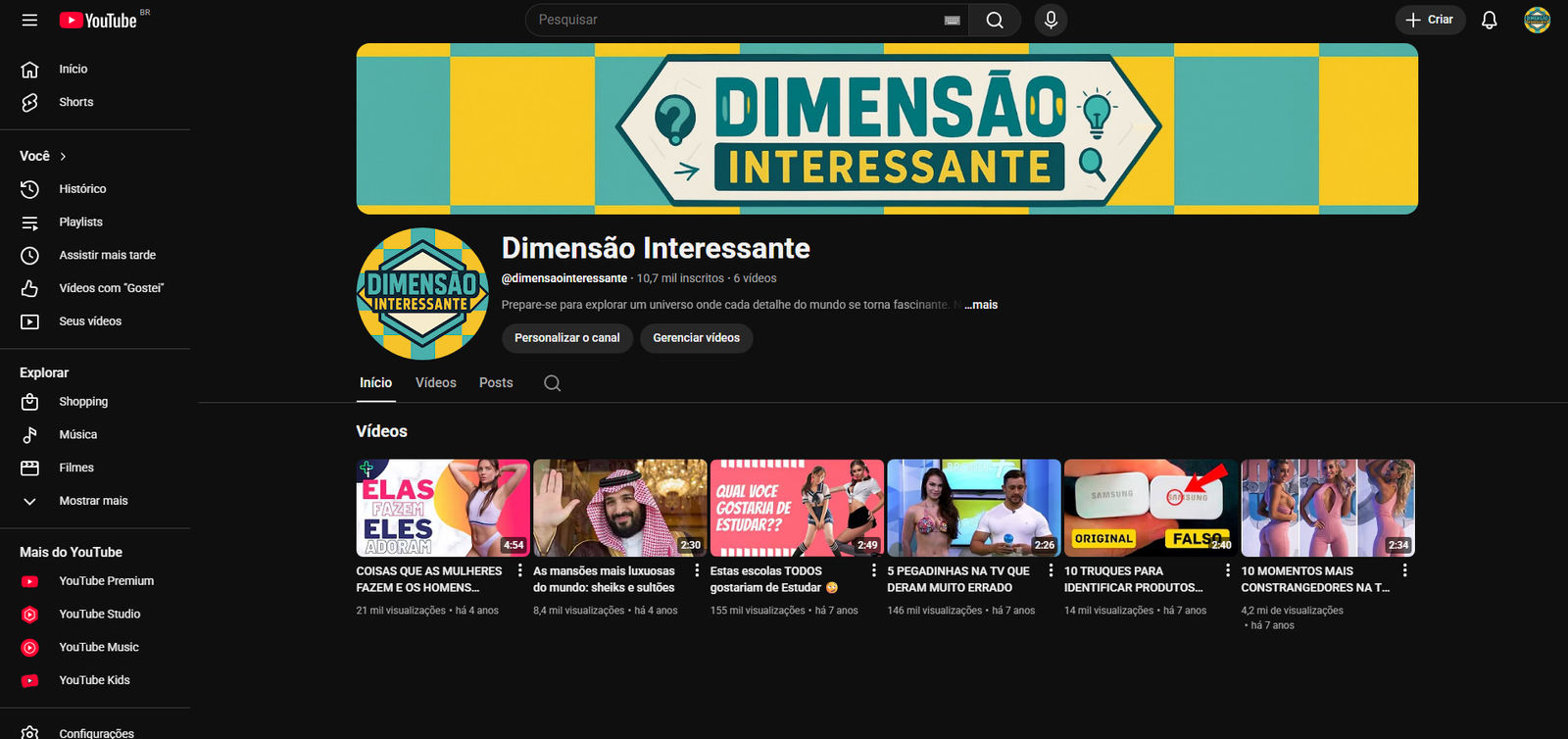Expand channel description with ...mais
This screenshot has width=1568, height=739.
point(980,305)
